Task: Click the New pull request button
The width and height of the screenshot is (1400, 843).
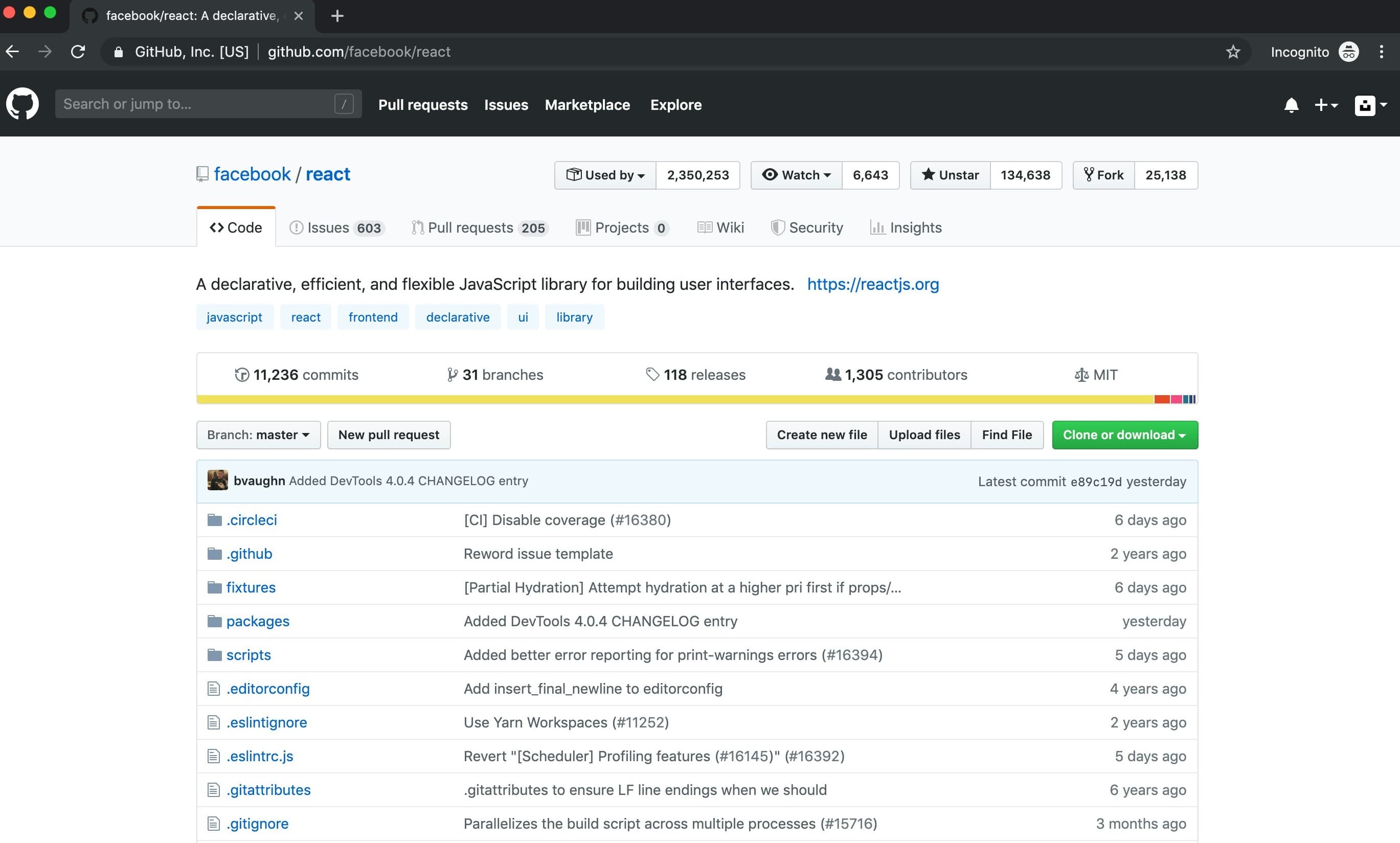Action: click(389, 435)
